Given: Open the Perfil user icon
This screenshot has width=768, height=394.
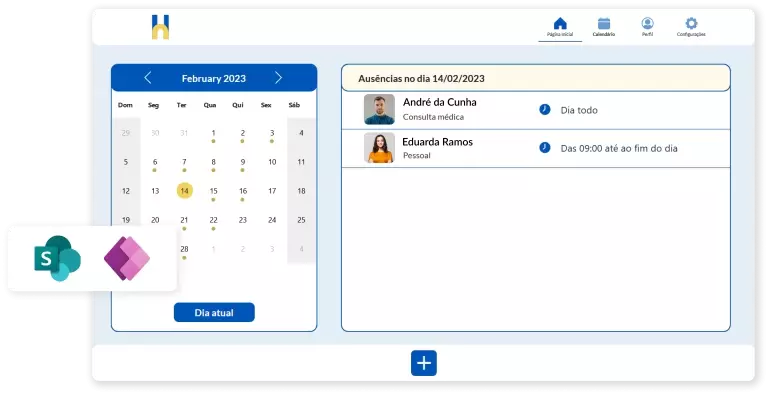Looking at the screenshot, I should [648, 24].
